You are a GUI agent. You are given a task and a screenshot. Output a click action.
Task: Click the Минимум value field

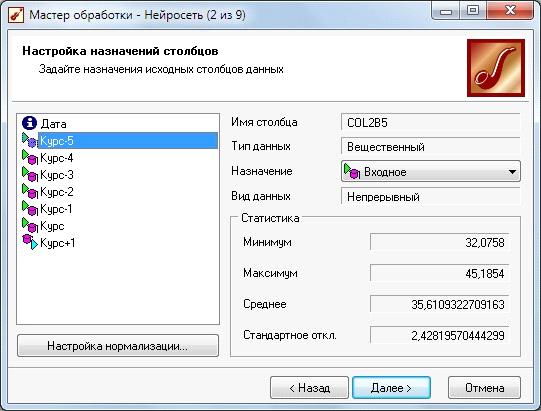point(439,242)
